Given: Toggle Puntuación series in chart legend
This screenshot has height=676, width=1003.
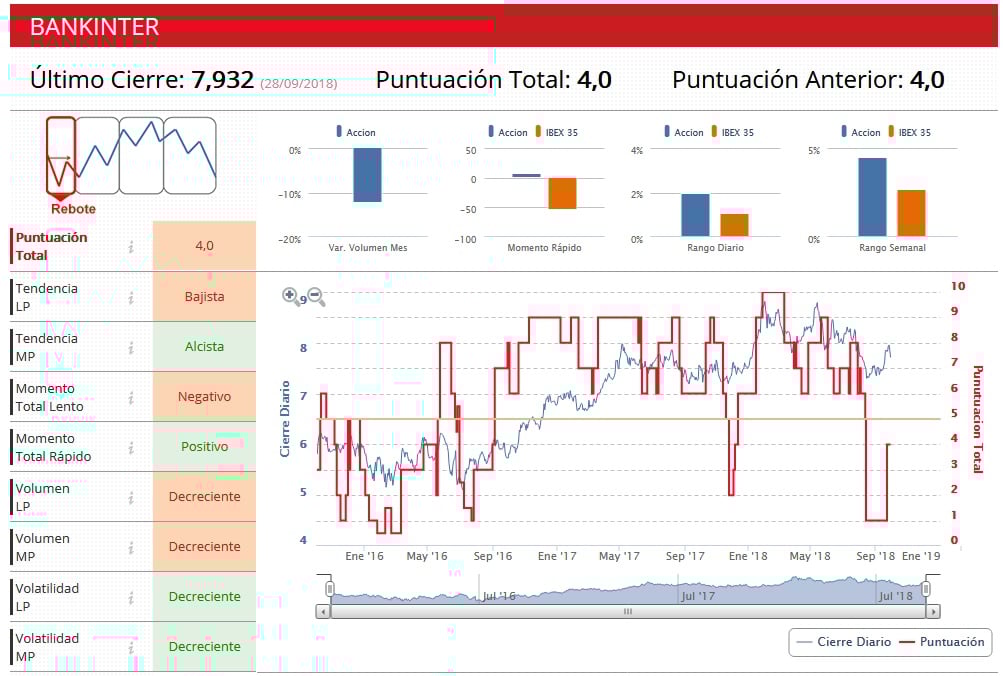Looking at the screenshot, I should coord(942,641).
